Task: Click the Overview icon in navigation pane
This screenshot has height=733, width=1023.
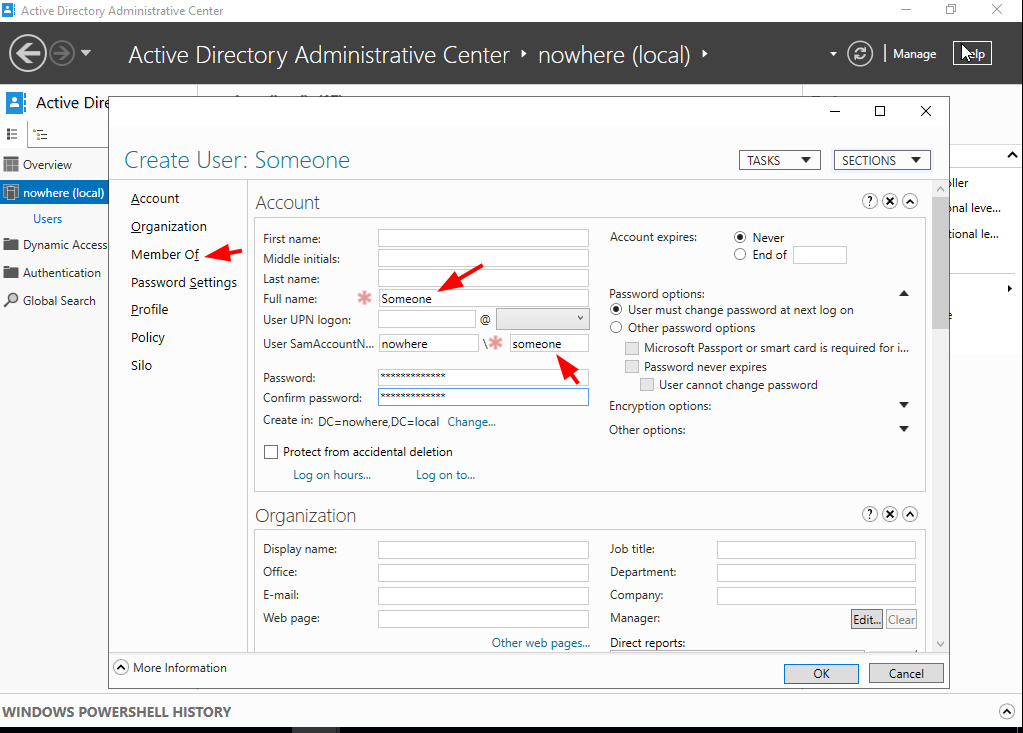Action: [11, 164]
